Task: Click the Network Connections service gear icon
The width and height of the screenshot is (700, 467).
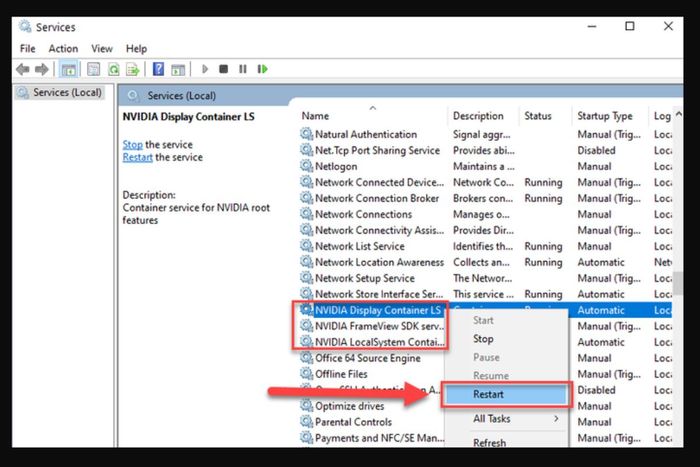Action: pyautogui.click(x=306, y=213)
